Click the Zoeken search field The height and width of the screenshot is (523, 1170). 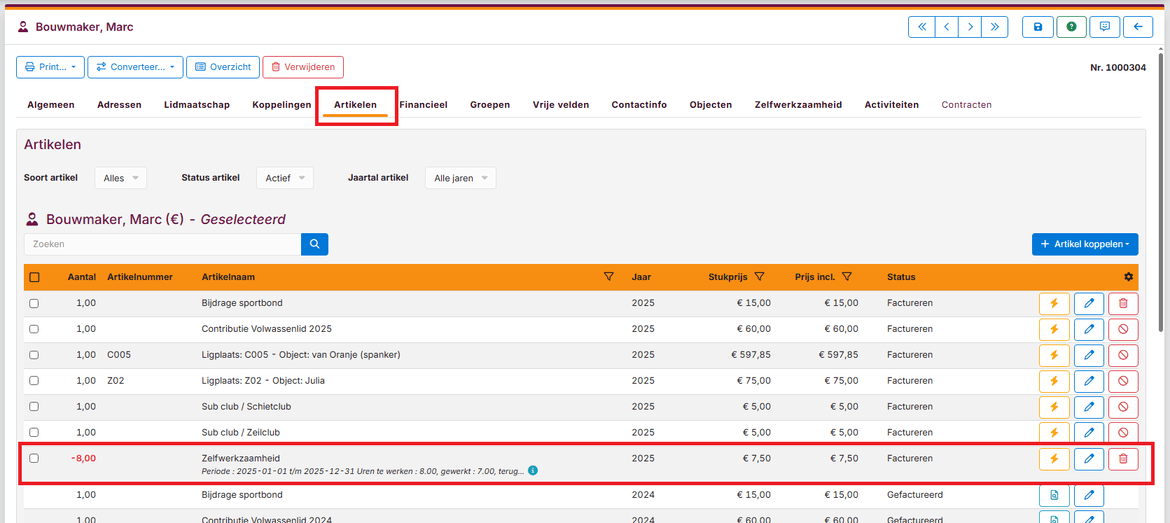(163, 244)
